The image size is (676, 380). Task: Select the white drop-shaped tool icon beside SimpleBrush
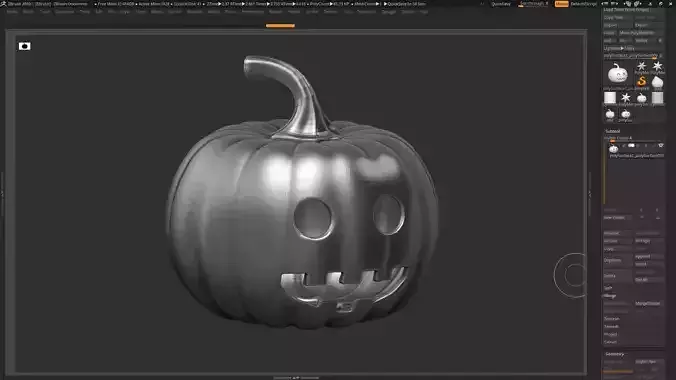pyautogui.click(x=657, y=82)
